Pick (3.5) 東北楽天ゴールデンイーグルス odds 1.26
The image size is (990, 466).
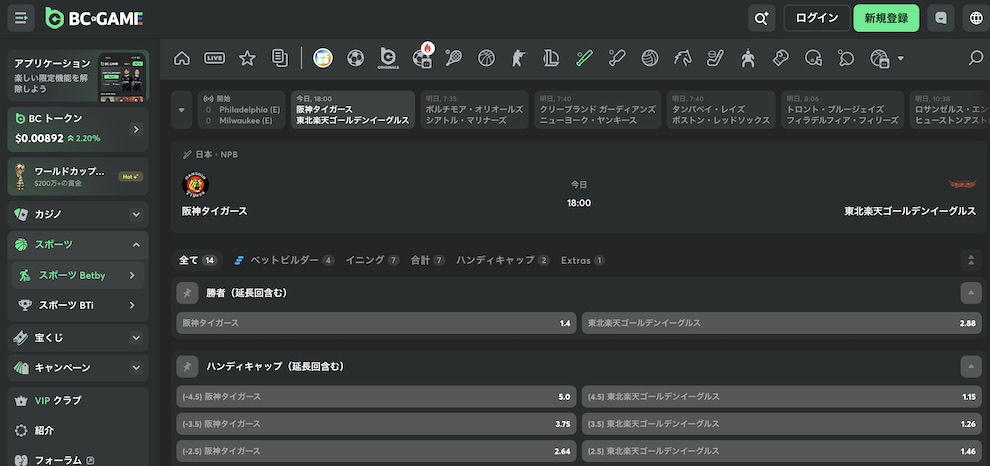(782, 424)
